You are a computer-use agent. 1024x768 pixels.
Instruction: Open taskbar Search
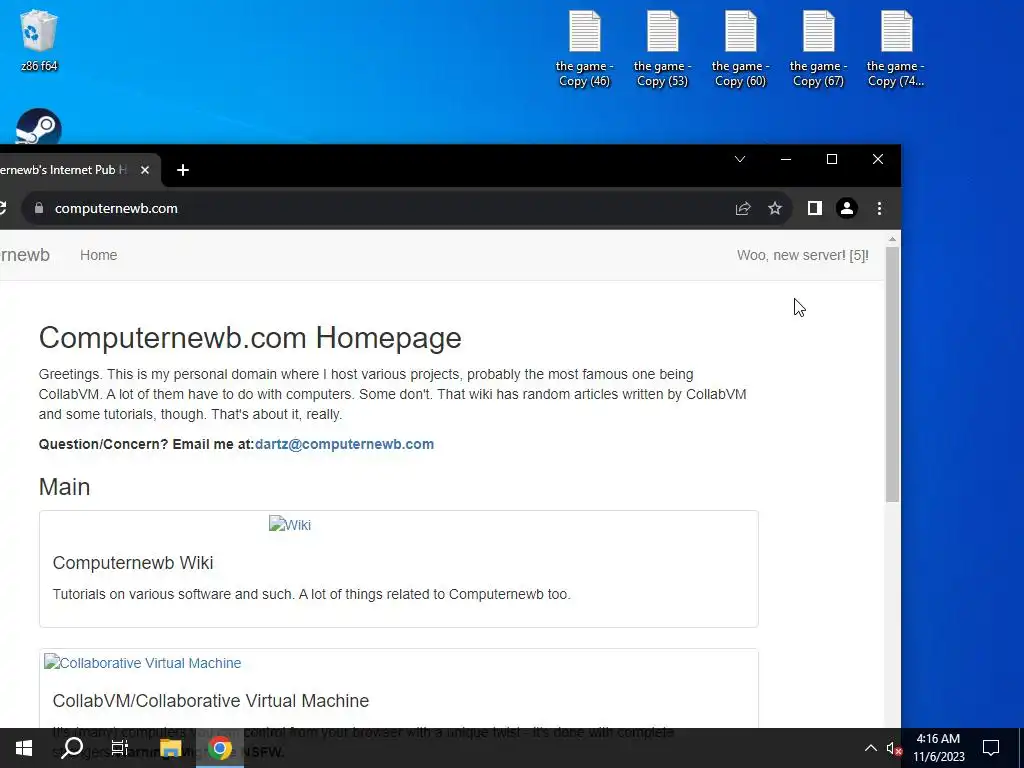tap(72, 748)
